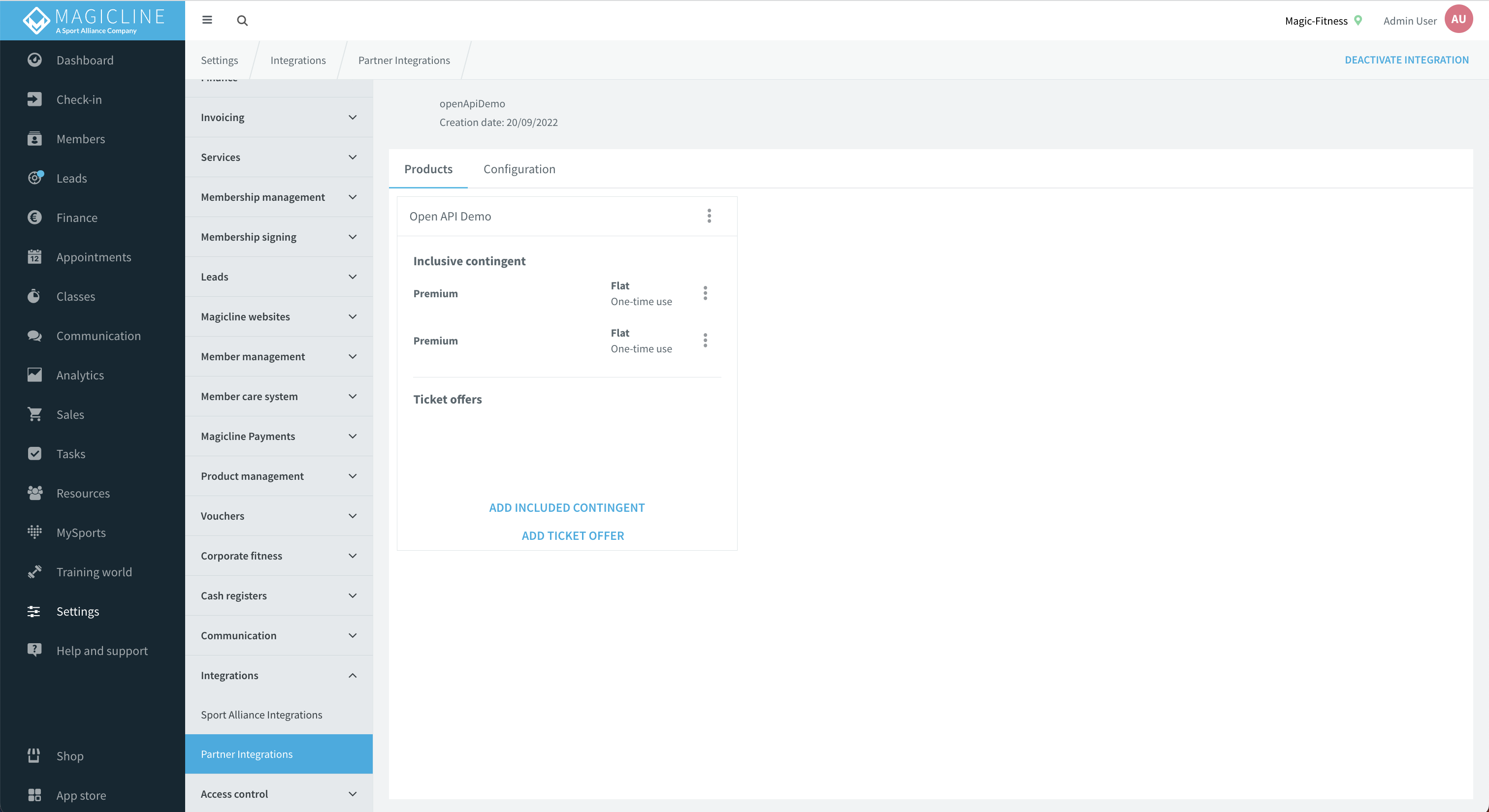Image resolution: width=1489 pixels, height=812 pixels.
Task: Select the Products tab
Action: (428, 169)
